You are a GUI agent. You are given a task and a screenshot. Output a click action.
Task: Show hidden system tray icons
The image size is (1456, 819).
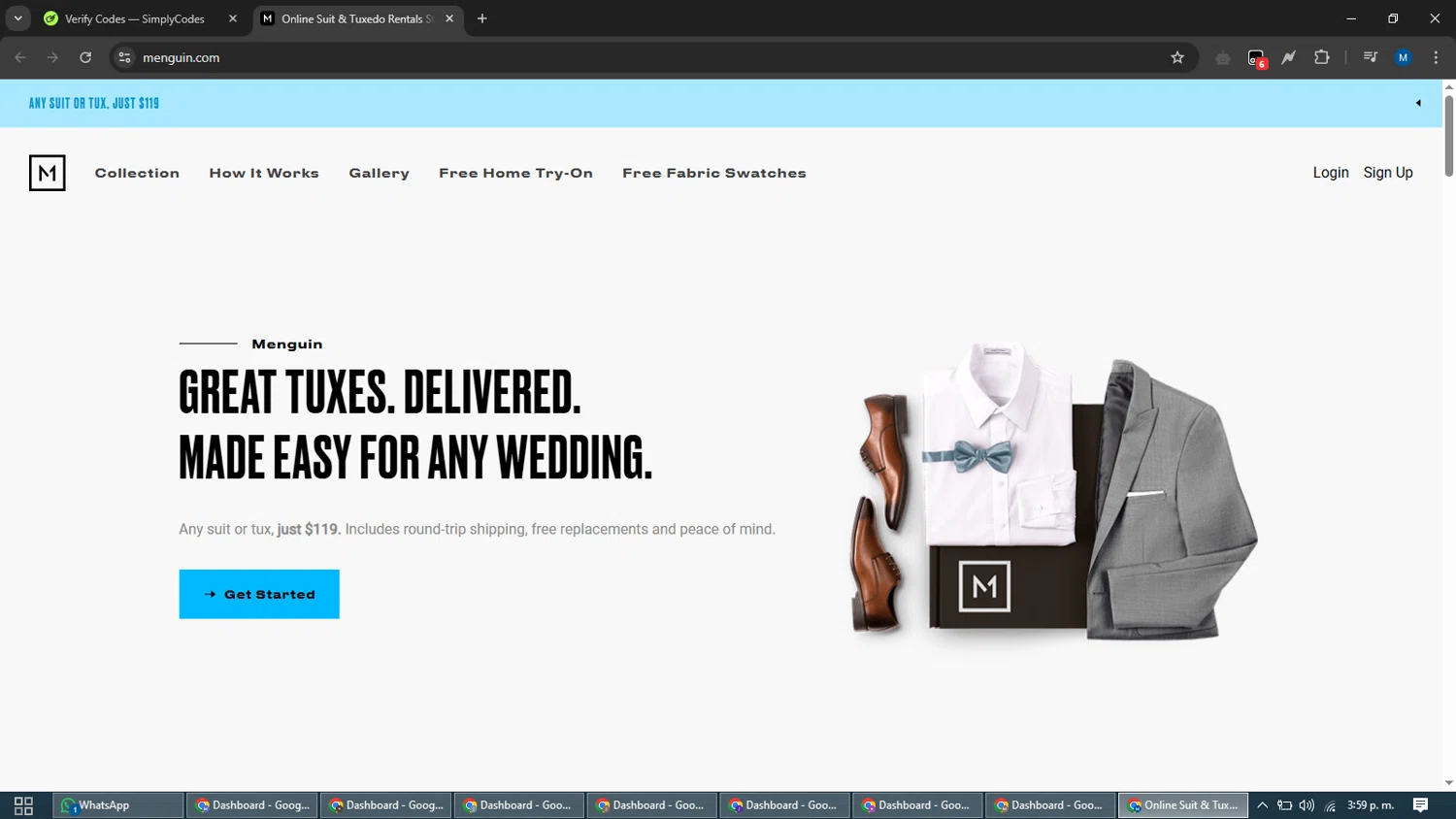click(x=1262, y=805)
